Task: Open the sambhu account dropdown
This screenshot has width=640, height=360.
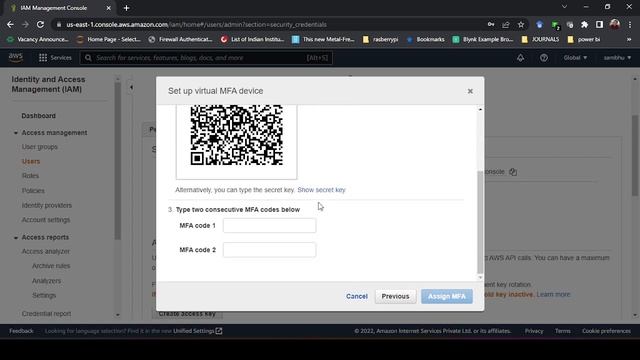Action: click(617, 58)
